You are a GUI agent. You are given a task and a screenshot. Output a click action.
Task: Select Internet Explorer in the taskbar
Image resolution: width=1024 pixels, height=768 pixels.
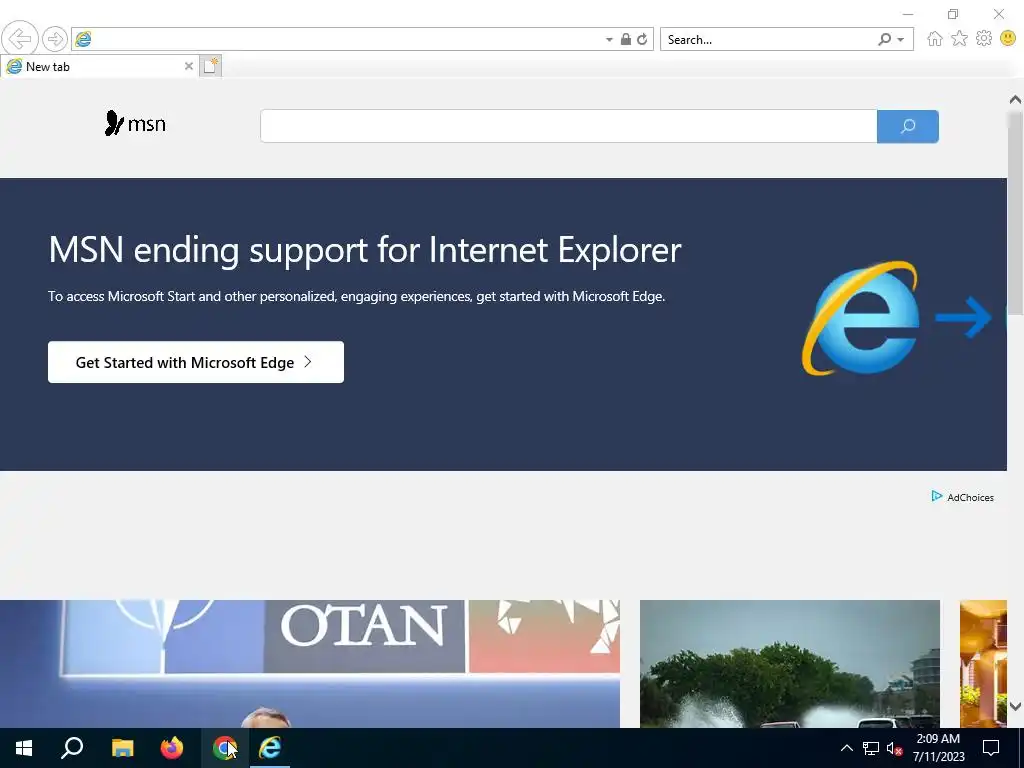[270, 748]
